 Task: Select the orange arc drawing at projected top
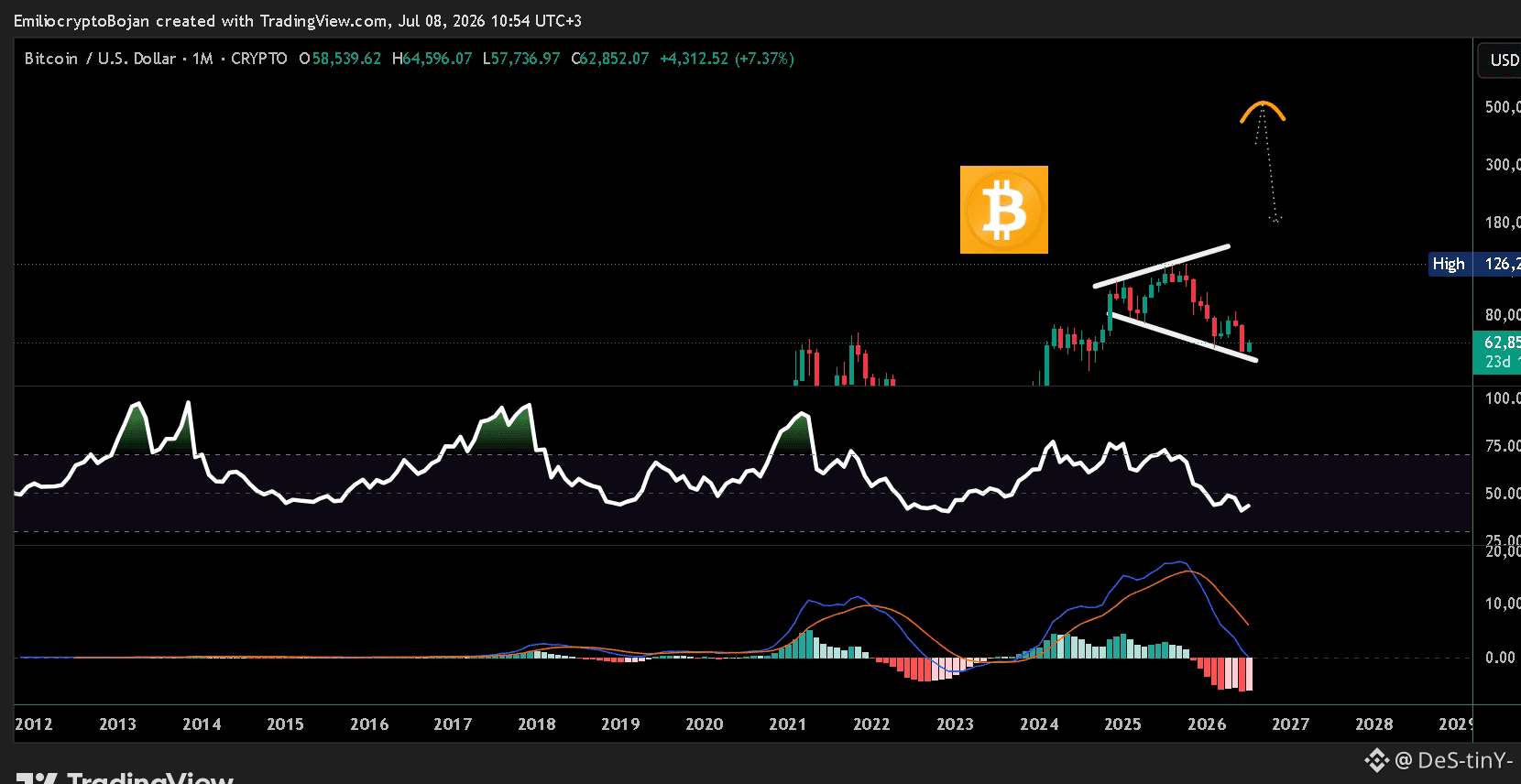click(1263, 111)
